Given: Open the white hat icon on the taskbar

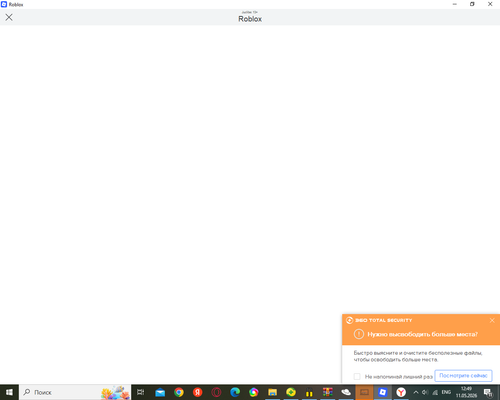Looking at the screenshot, I should 346,392.
